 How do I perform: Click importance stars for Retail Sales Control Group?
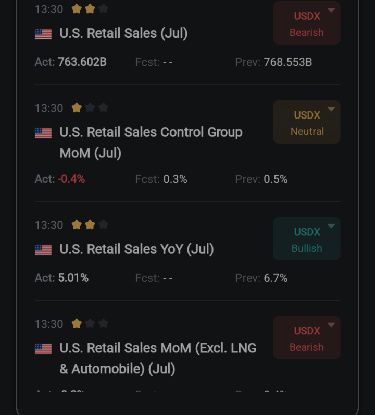(90, 108)
